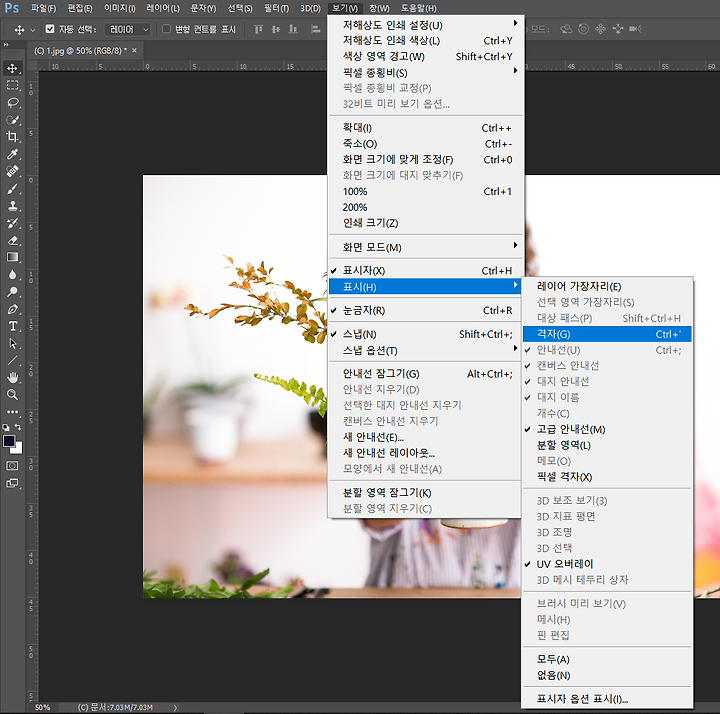Expand 저해상도 인쇄 설정(U) submenu
Screen dimensions: 720x714
click(426, 25)
